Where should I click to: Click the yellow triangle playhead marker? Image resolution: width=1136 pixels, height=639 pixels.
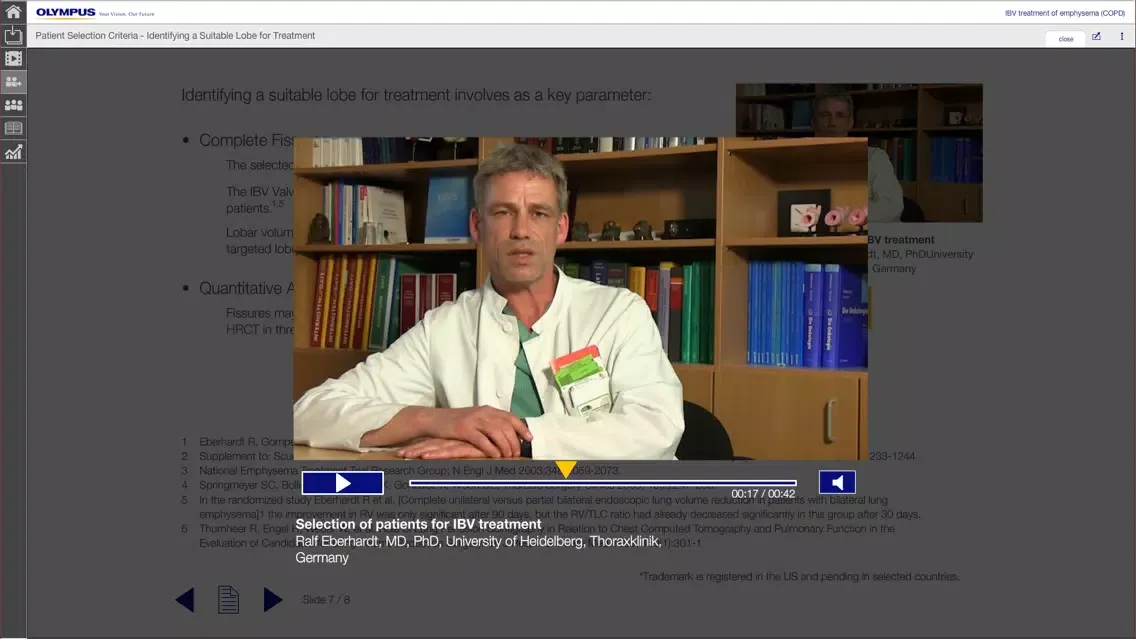pyautogui.click(x=565, y=469)
